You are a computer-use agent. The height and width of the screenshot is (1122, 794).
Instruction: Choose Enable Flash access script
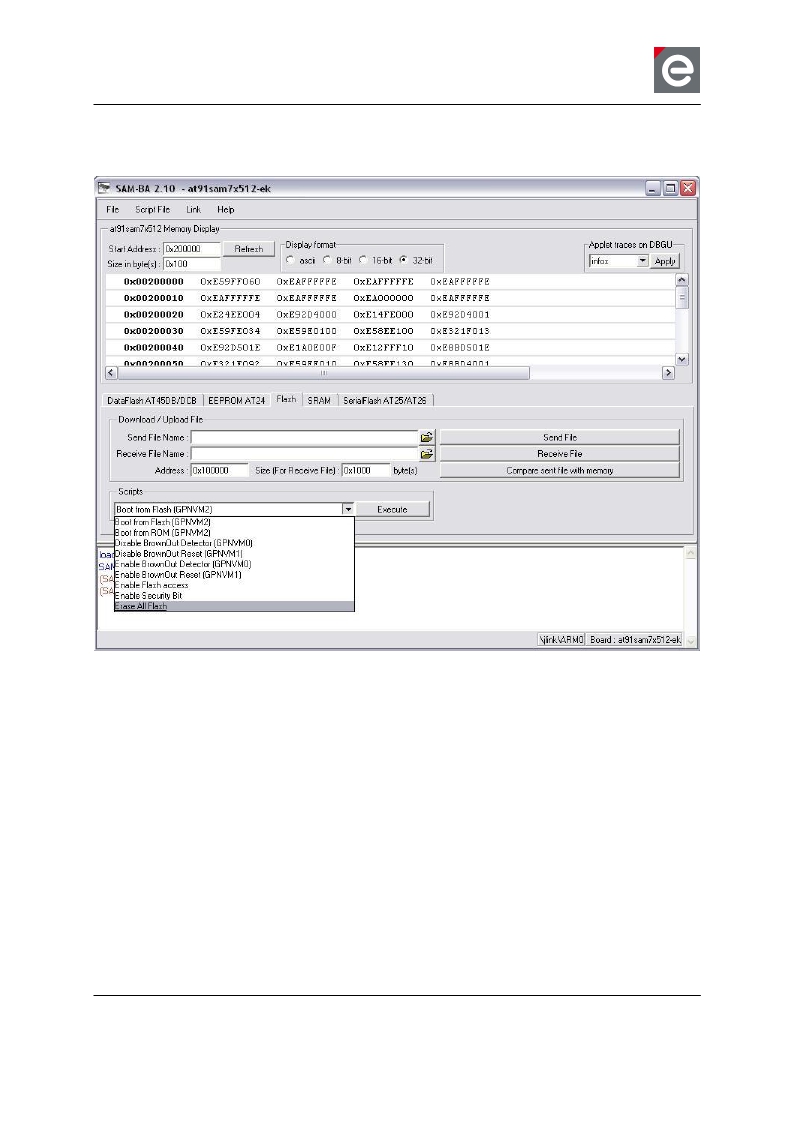[234, 585]
